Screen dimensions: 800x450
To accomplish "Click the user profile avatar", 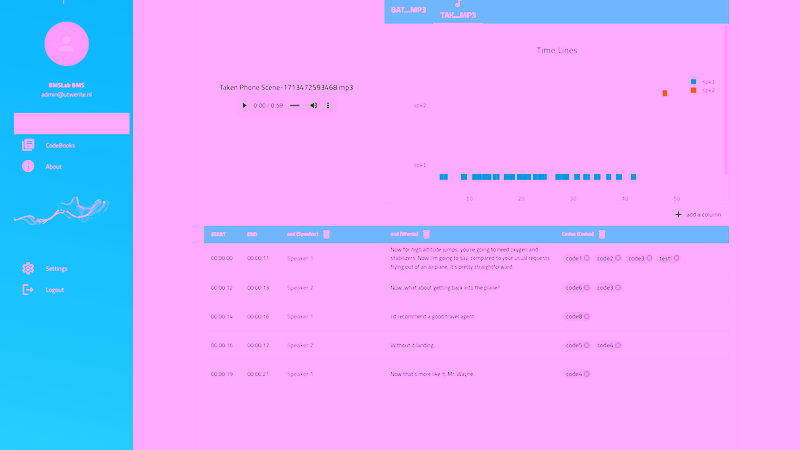I will pyautogui.click(x=66, y=44).
